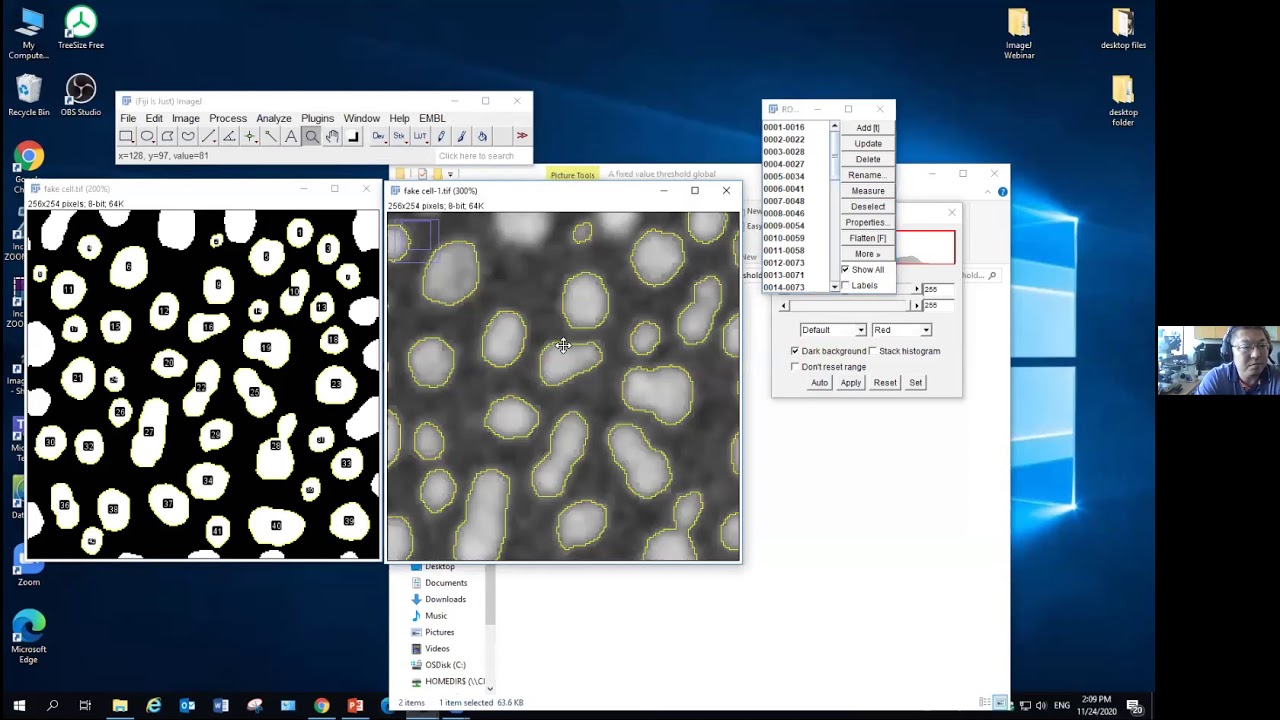Click the Measure button in ROI Manager
The height and width of the screenshot is (720, 1280).
868,191
